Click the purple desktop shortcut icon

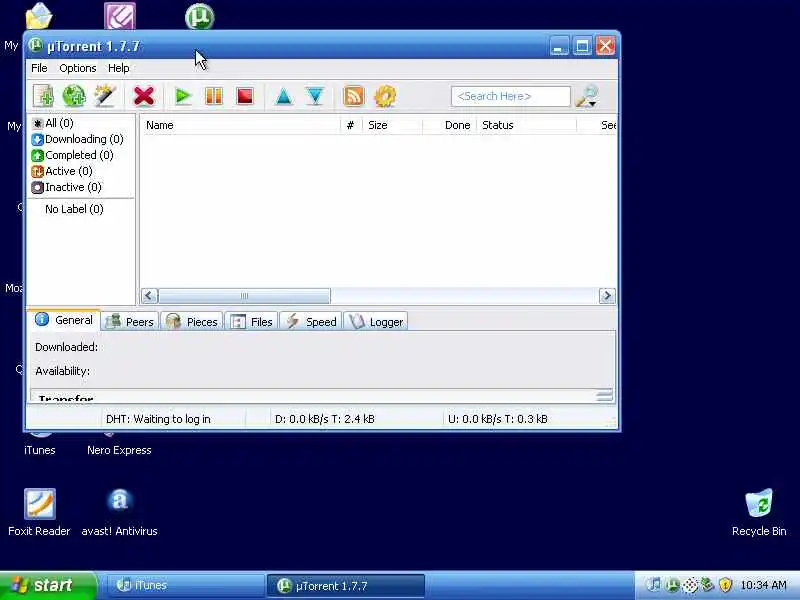pos(120,16)
